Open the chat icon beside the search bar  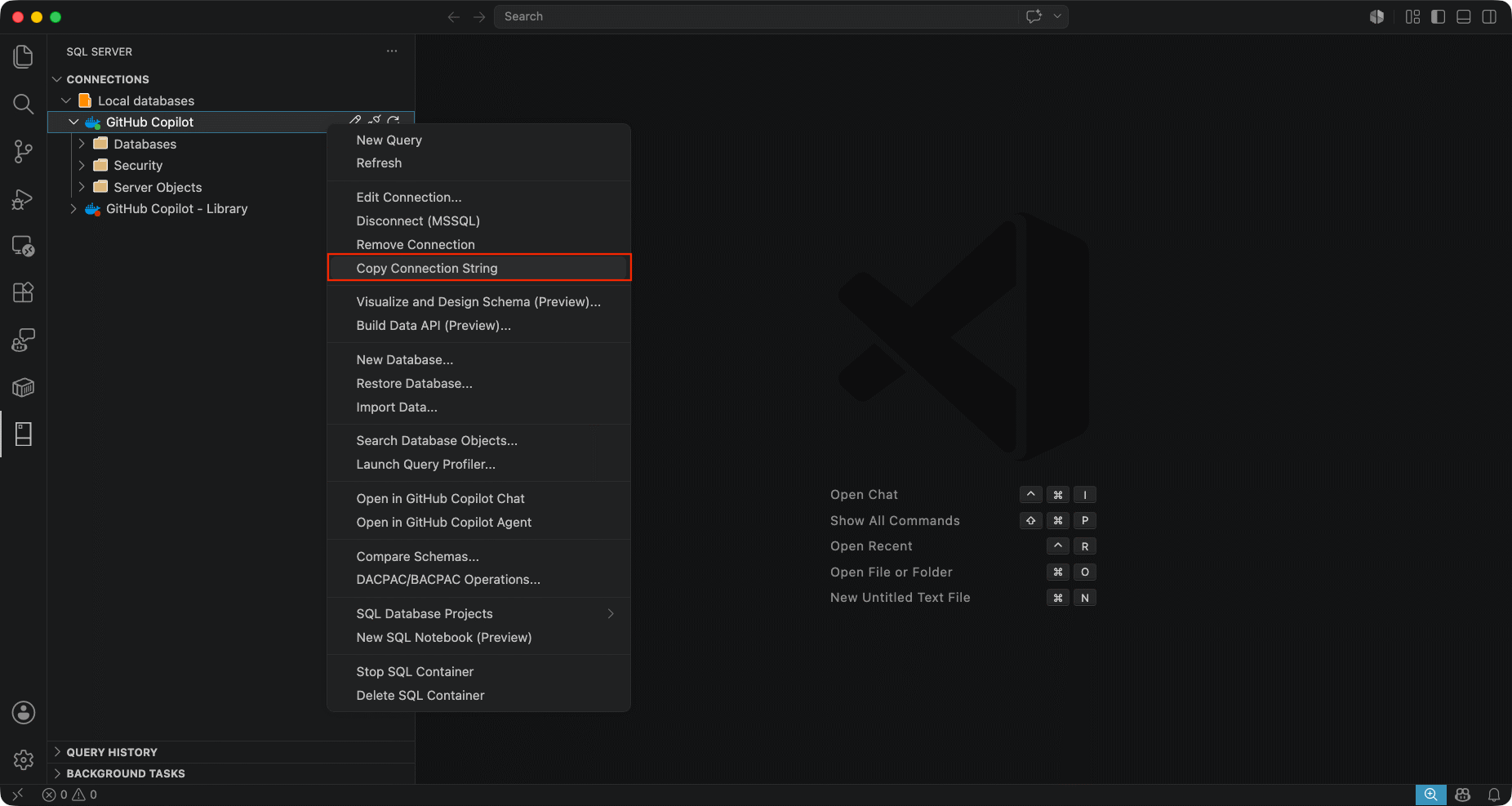pyautogui.click(x=1034, y=16)
